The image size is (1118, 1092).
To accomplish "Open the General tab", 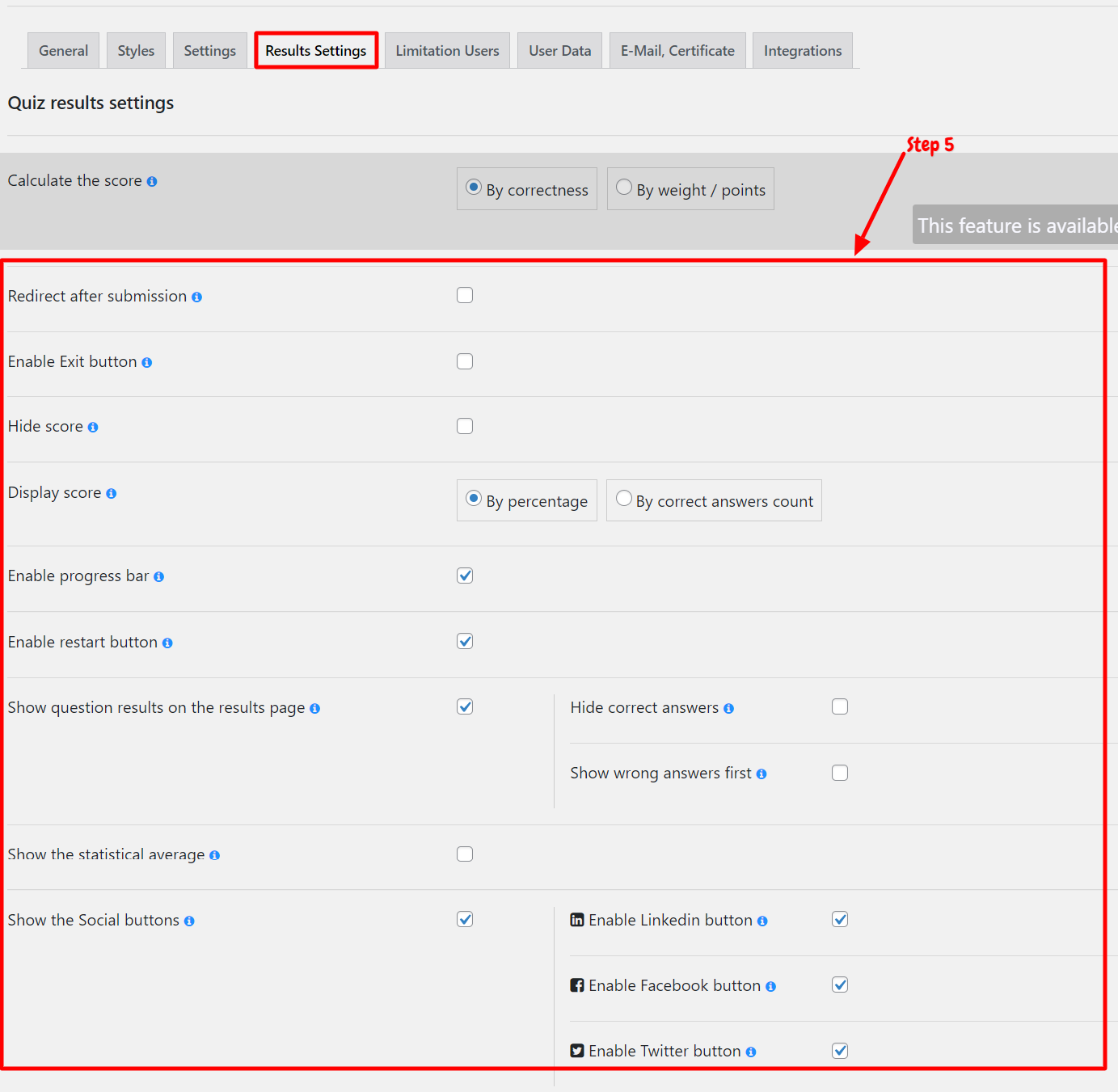I will coord(63,50).
